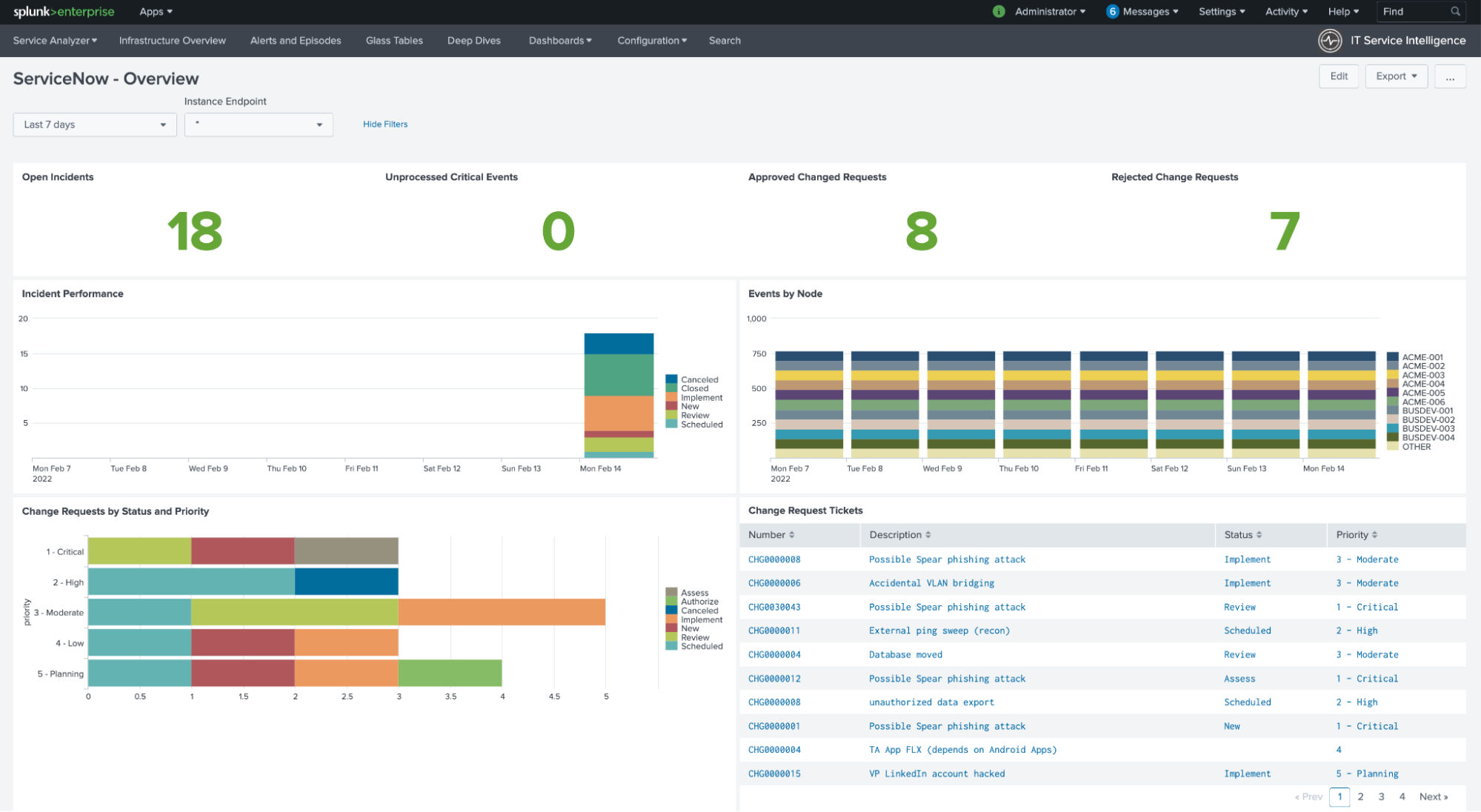The image size is (1481, 812).
Task: Click Scheduled legend entry in Incident Performance
Action: pyautogui.click(x=702, y=425)
